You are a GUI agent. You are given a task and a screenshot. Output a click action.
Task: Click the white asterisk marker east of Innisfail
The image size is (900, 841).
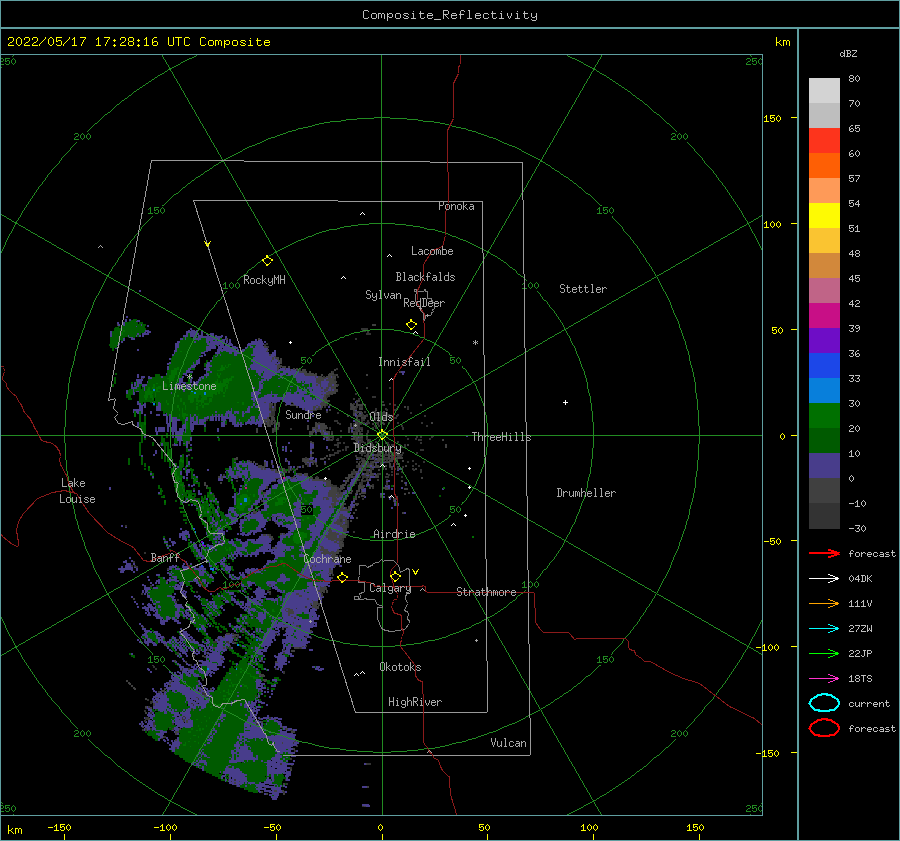pyautogui.click(x=475, y=343)
